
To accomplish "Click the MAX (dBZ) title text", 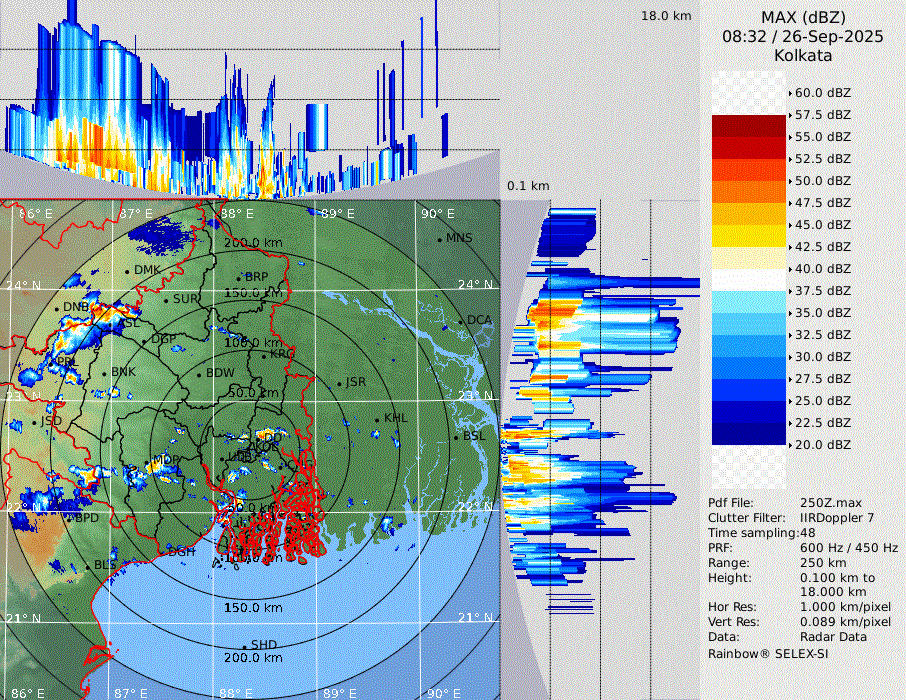I will pyautogui.click(x=803, y=17).
